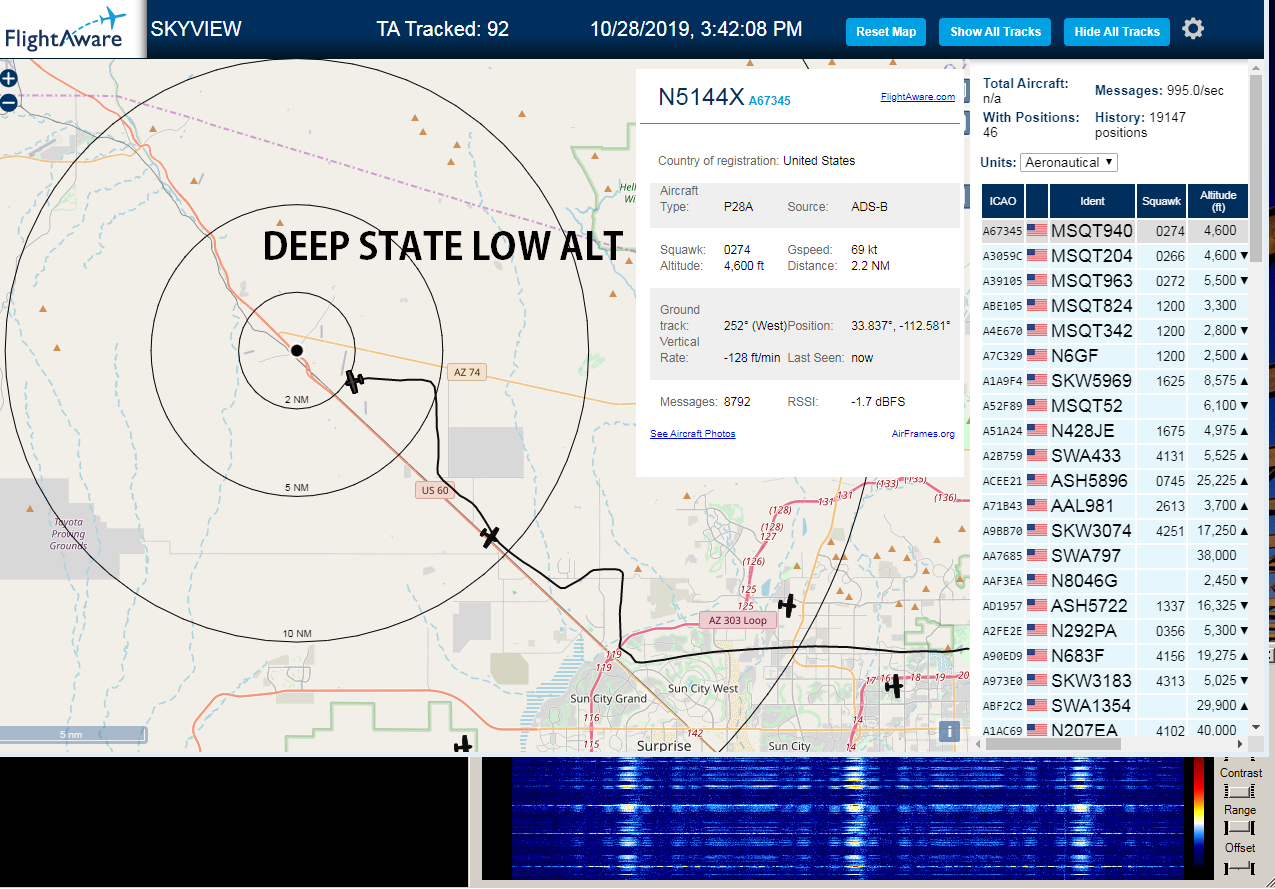The image size is (1275, 889).
Task: Open See Aircraft Photos link
Action: tap(692, 434)
